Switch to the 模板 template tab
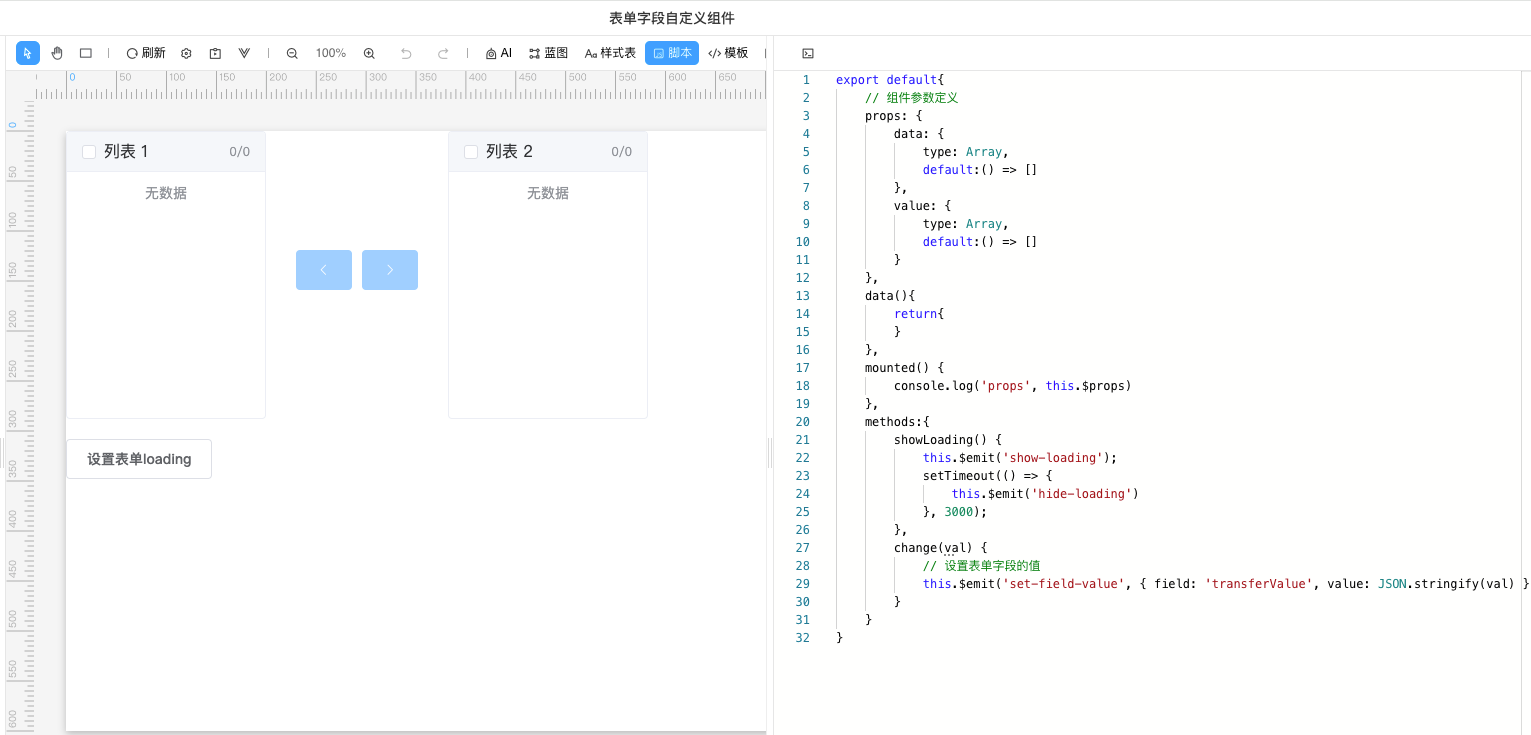Image resolution: width=1531 pixels, height=735 pixels. (728, 53)
